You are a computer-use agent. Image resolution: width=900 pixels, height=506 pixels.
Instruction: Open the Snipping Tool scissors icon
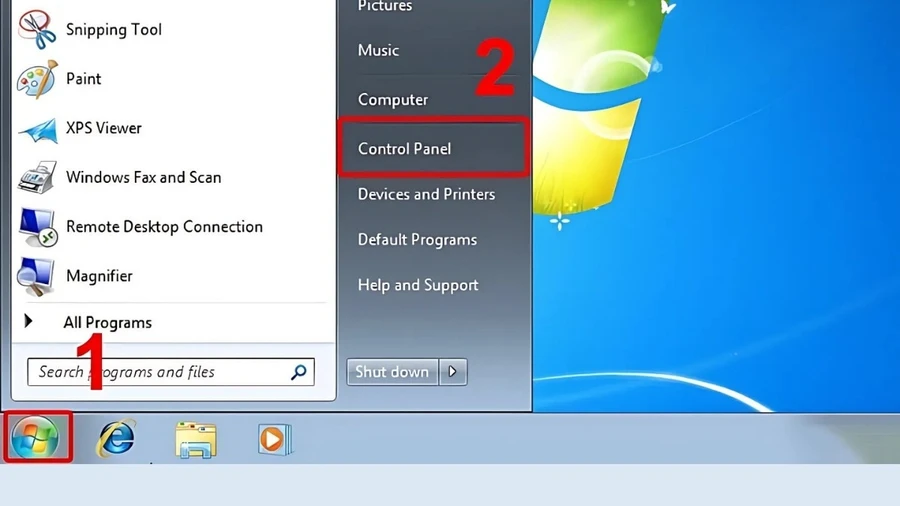tap(37, 29)
